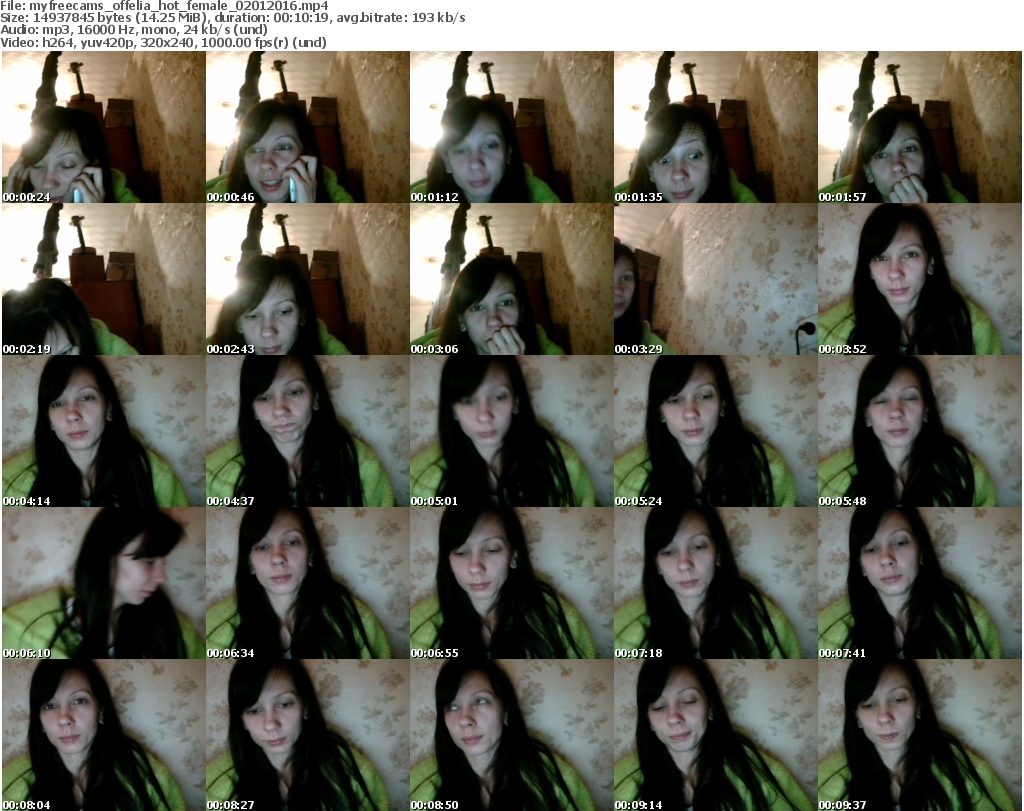Click the thumbnail stamped 00:09:37

pos(920,735)
